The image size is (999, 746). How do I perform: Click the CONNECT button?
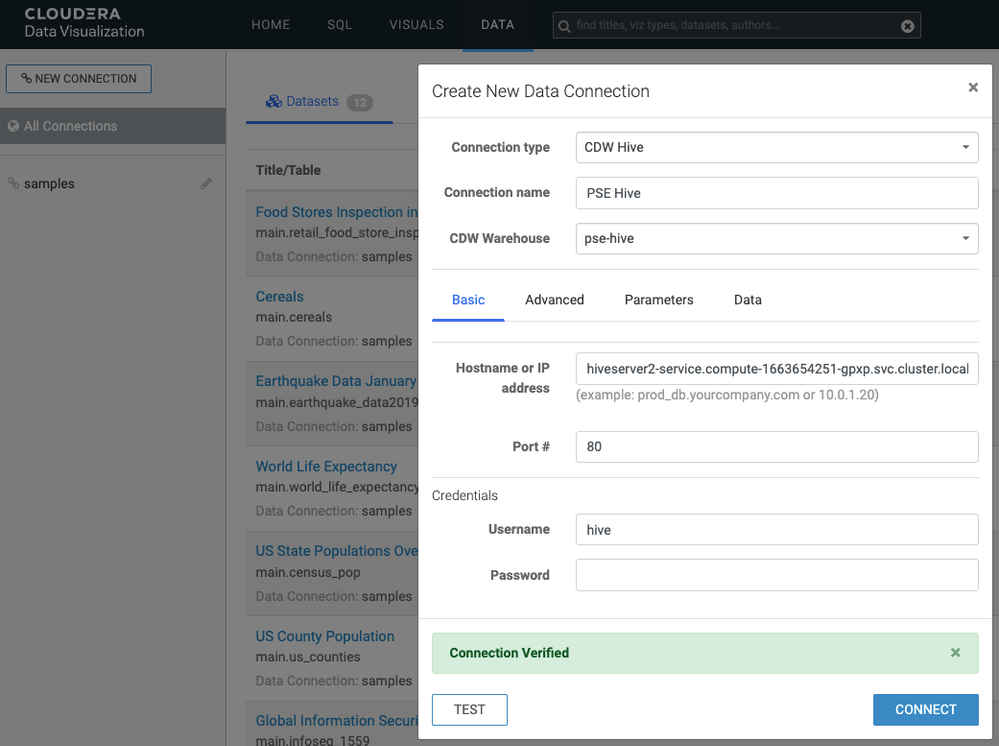pyautogui.click(x=926, y=710)
